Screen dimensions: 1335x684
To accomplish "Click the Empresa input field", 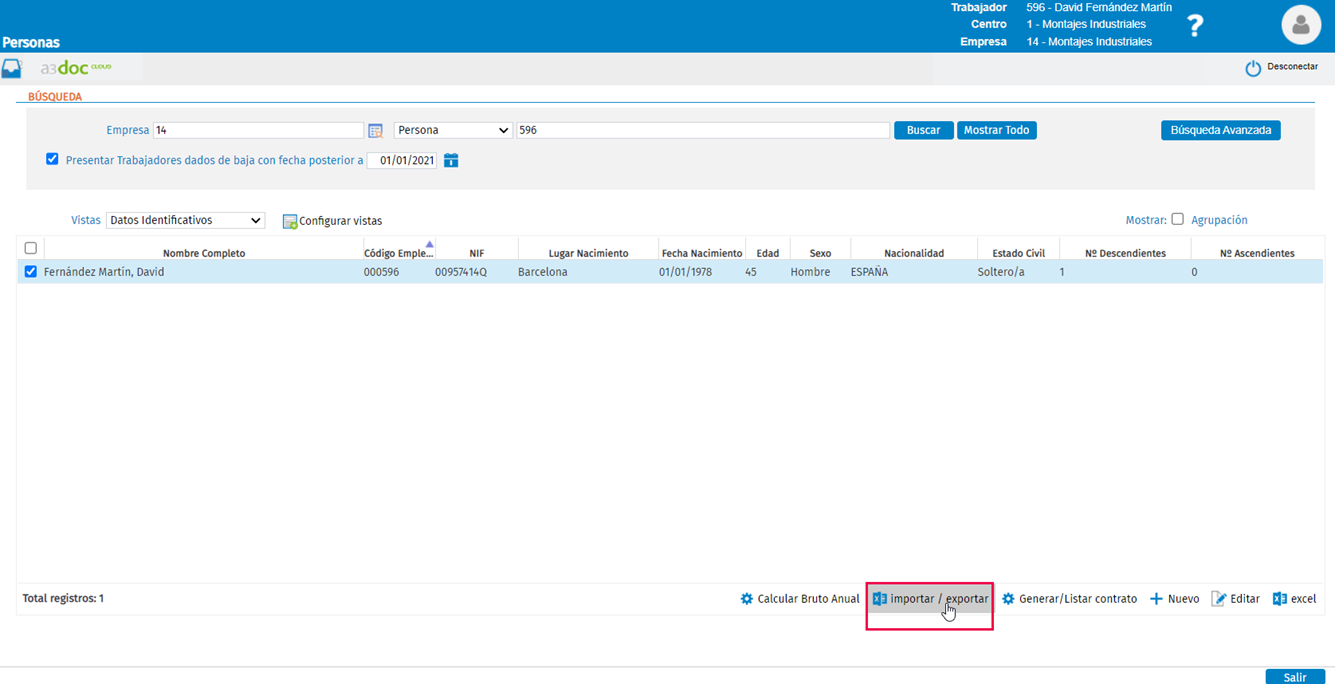I will [x=258, y=130].
